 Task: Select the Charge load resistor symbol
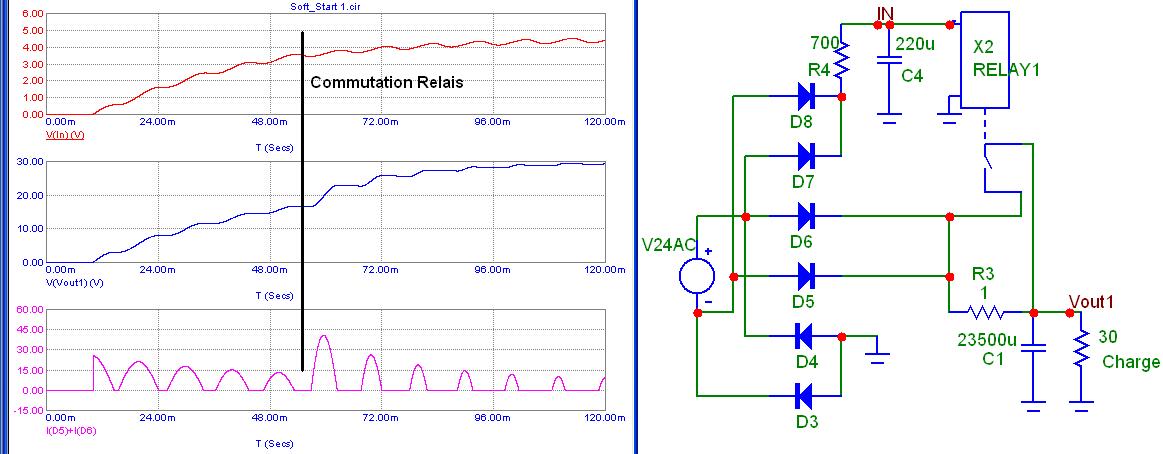click(1081, 347)
